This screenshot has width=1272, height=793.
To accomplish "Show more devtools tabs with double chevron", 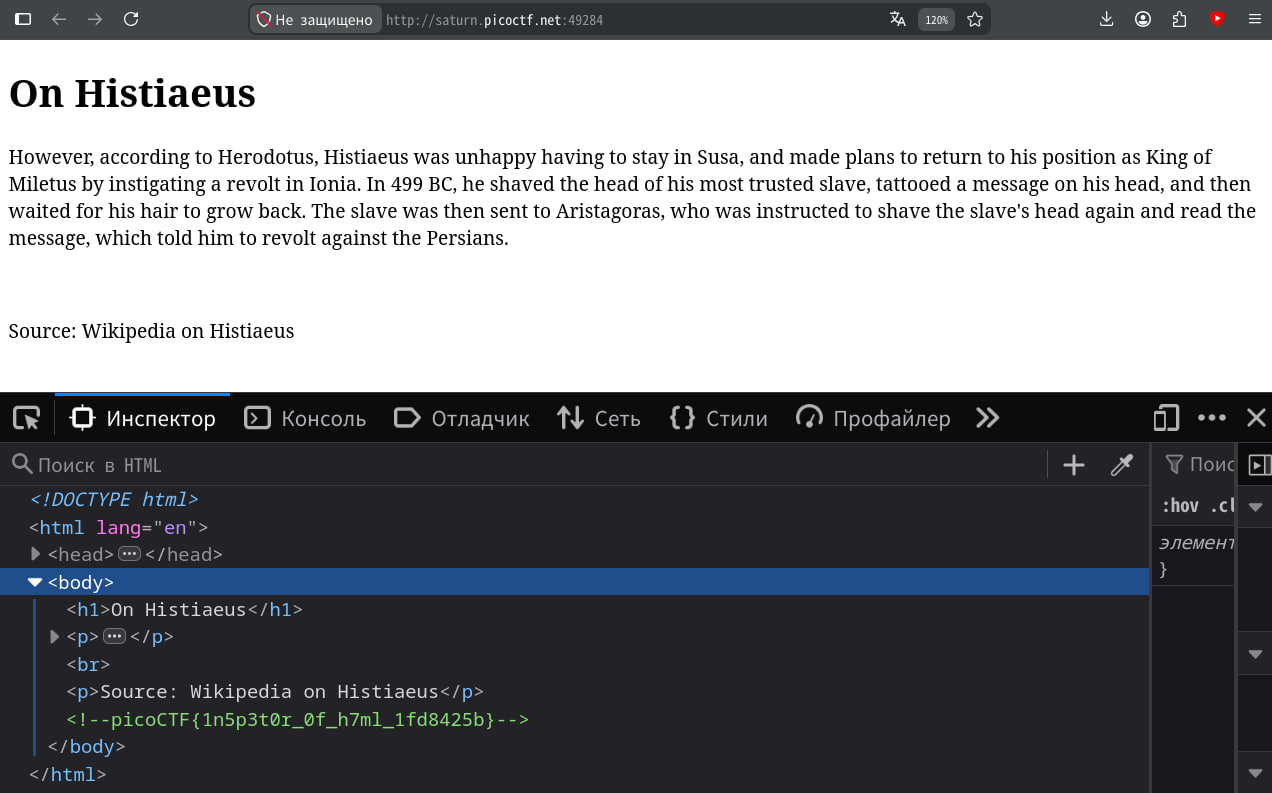I will pyautogui.click(x=988, y=418).
